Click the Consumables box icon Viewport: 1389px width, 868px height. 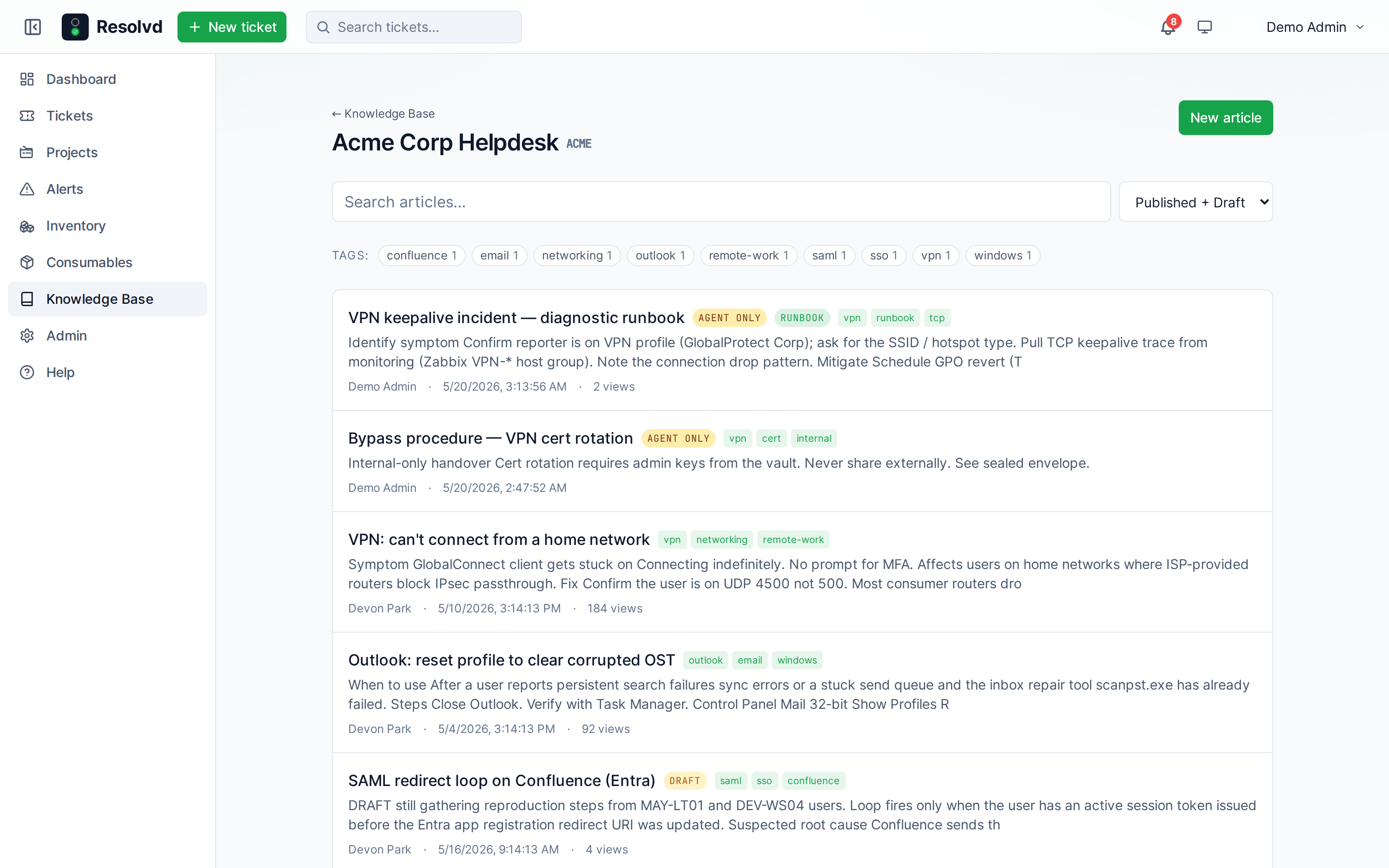pos(27,262)
